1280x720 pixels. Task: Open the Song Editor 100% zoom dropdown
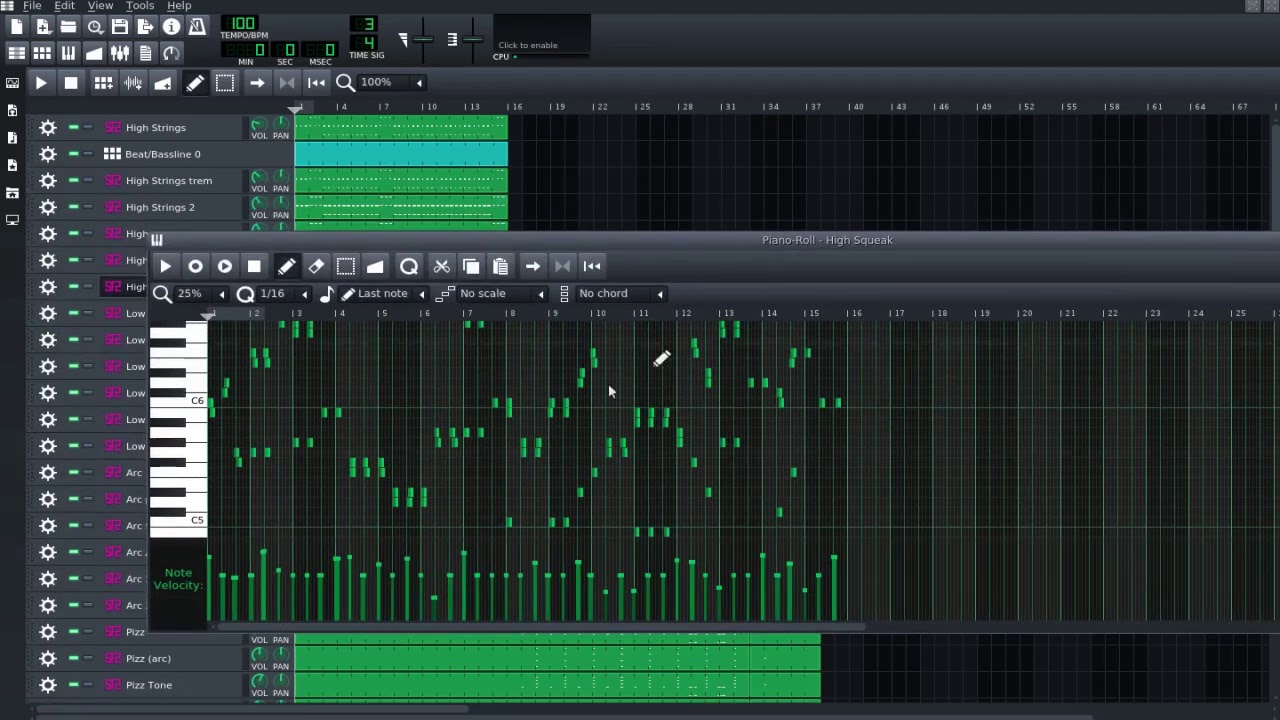point(392,82)
